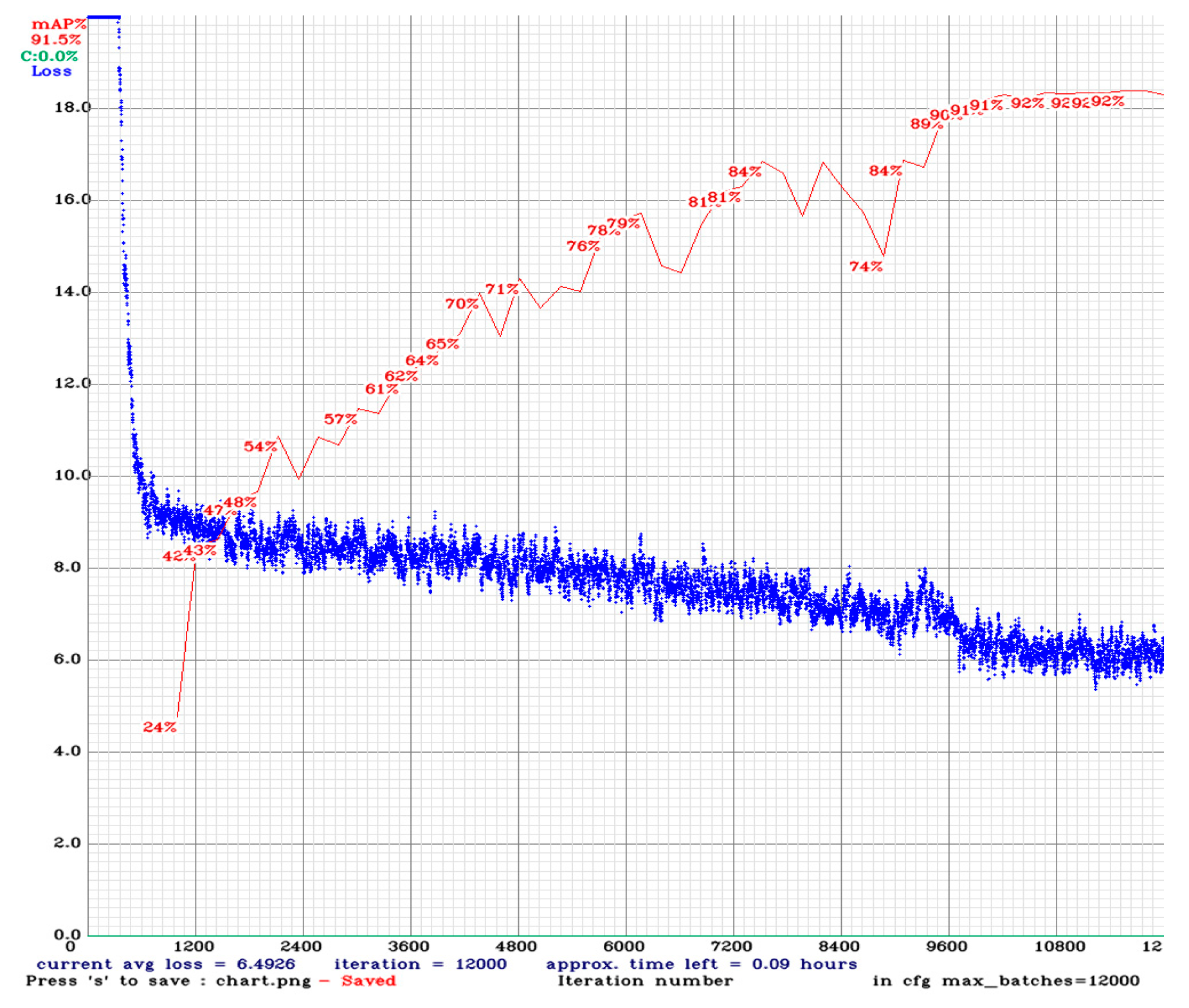Click the "Press 's' to save : chart.png" hint
The height and width of the screenshot is (1008, 1189).
(x=168, y=981)
